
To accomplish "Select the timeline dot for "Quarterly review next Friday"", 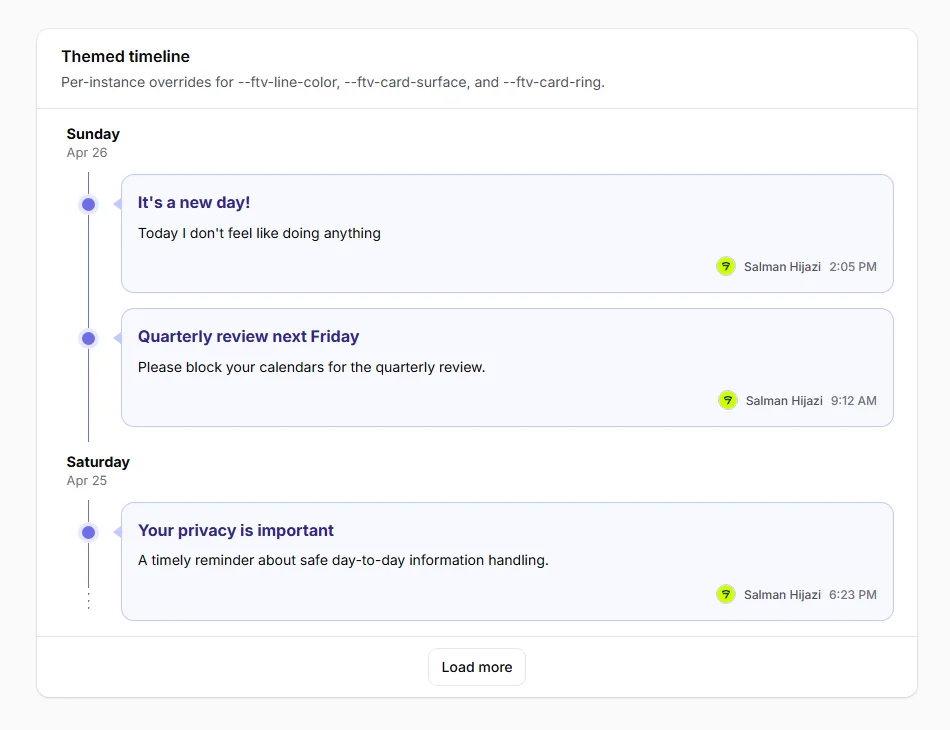I will click(x=88, y=338).
